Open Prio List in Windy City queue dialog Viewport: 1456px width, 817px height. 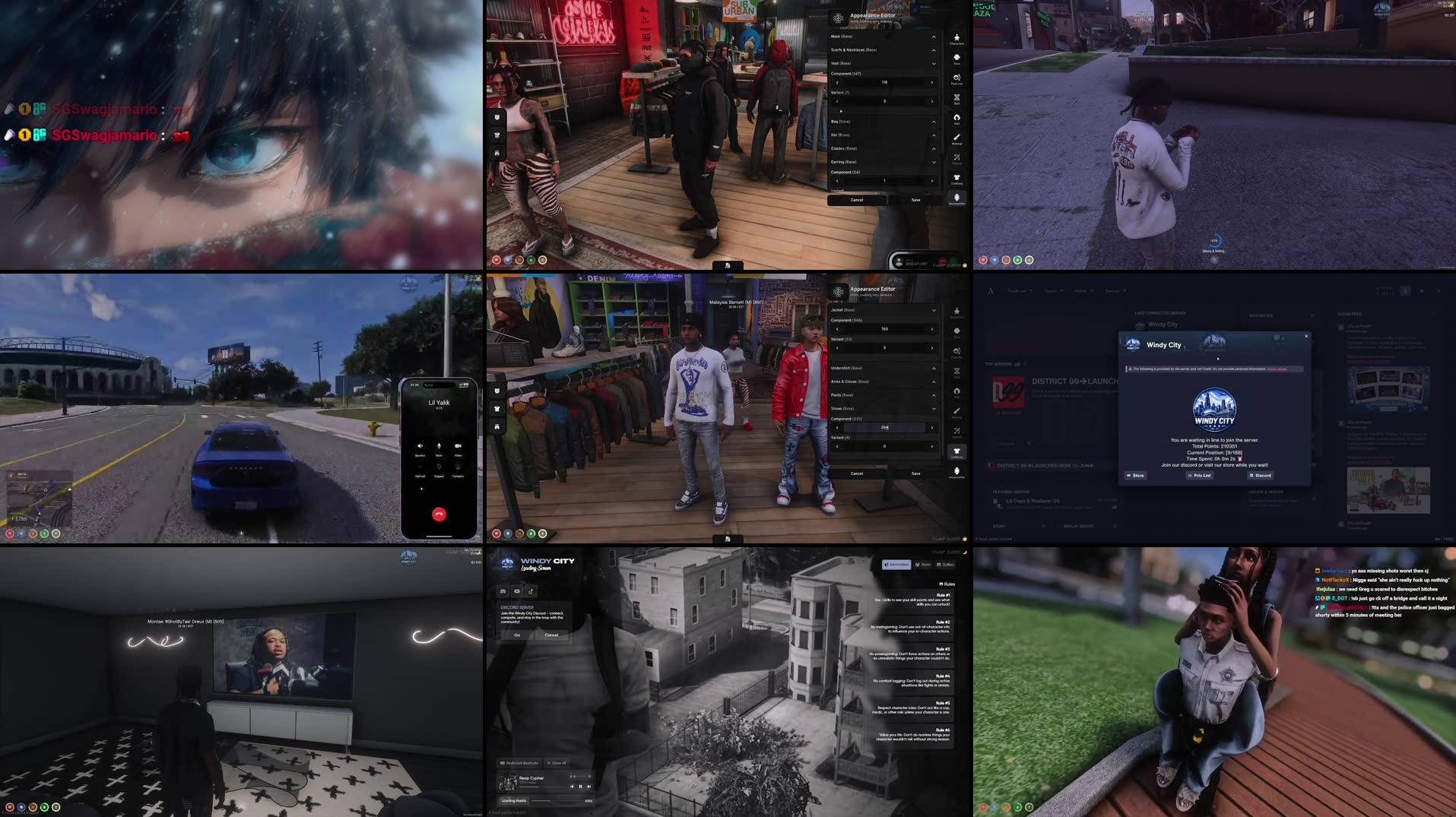pos(1200,476)
